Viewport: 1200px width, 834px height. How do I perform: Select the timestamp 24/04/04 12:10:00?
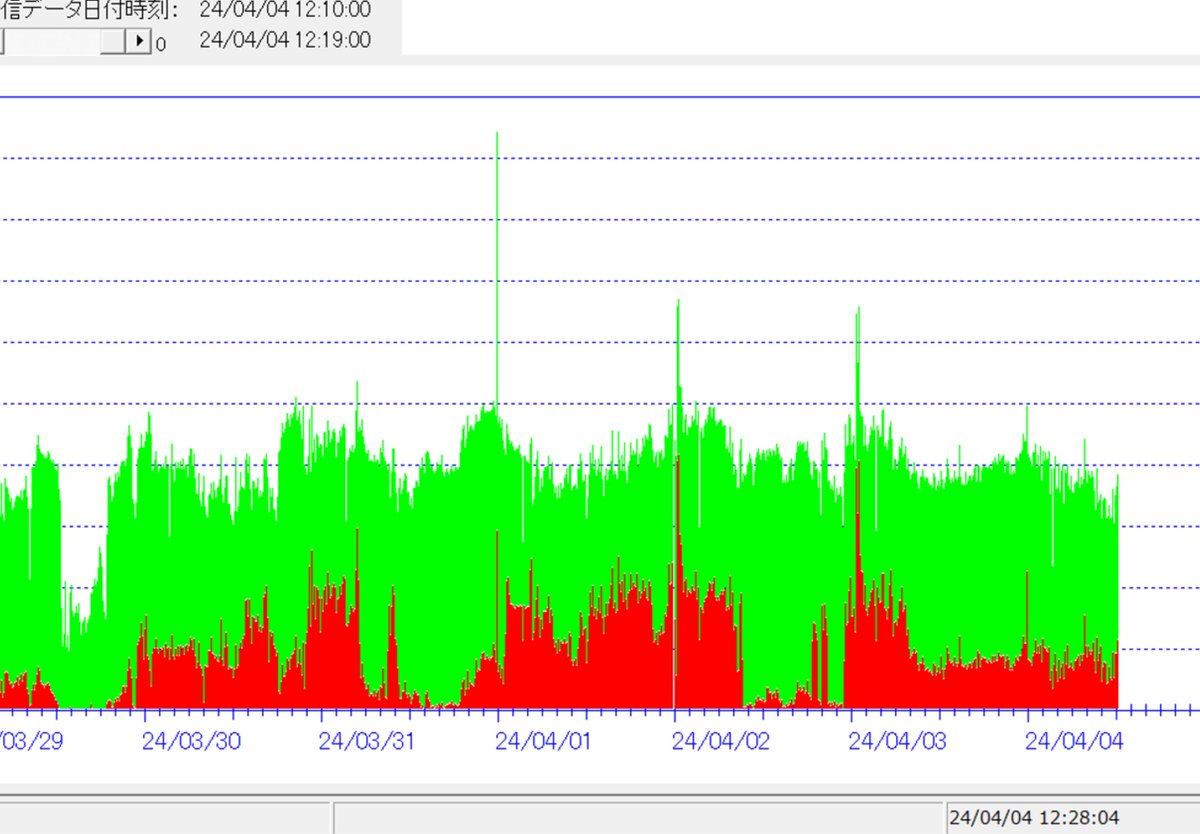point(285,11)
